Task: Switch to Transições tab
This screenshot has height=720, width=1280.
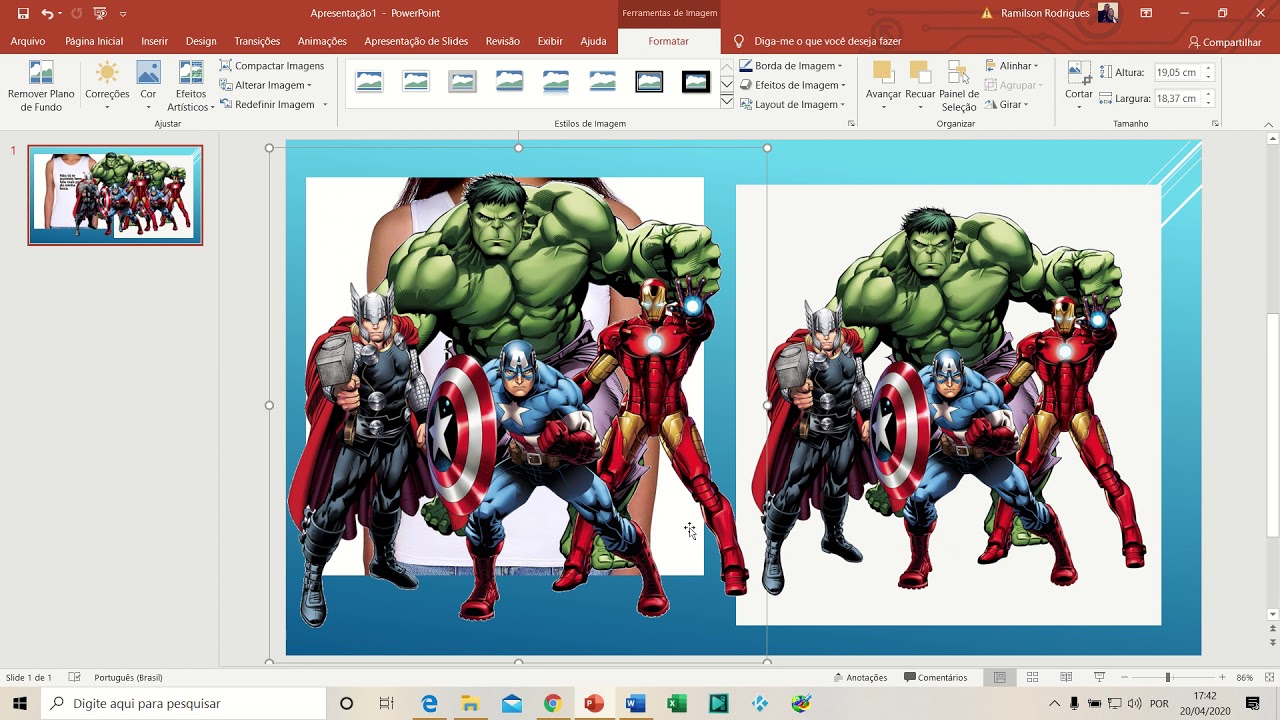Action: click(257, 41)
